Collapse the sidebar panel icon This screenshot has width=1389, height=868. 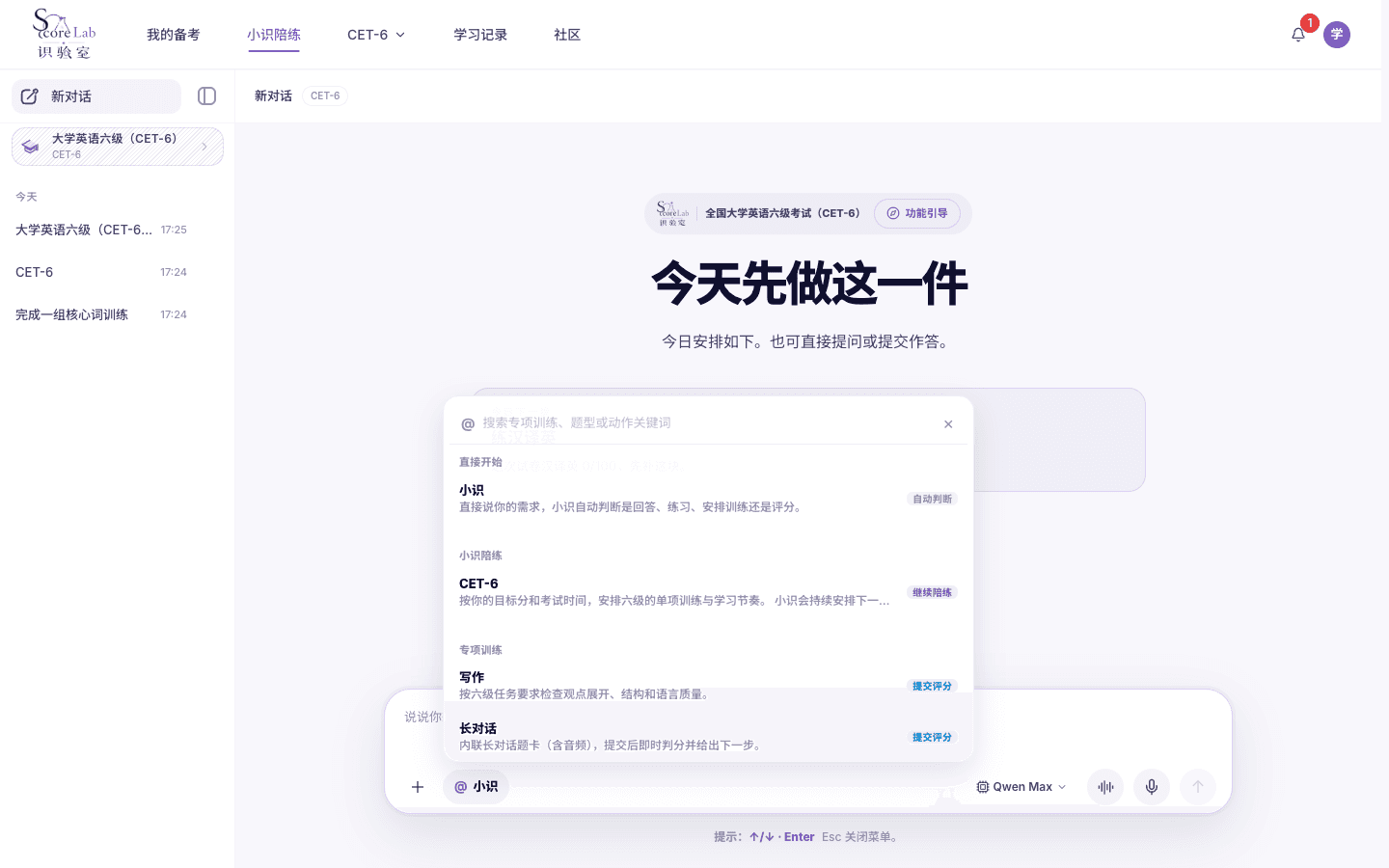point(206,96)
